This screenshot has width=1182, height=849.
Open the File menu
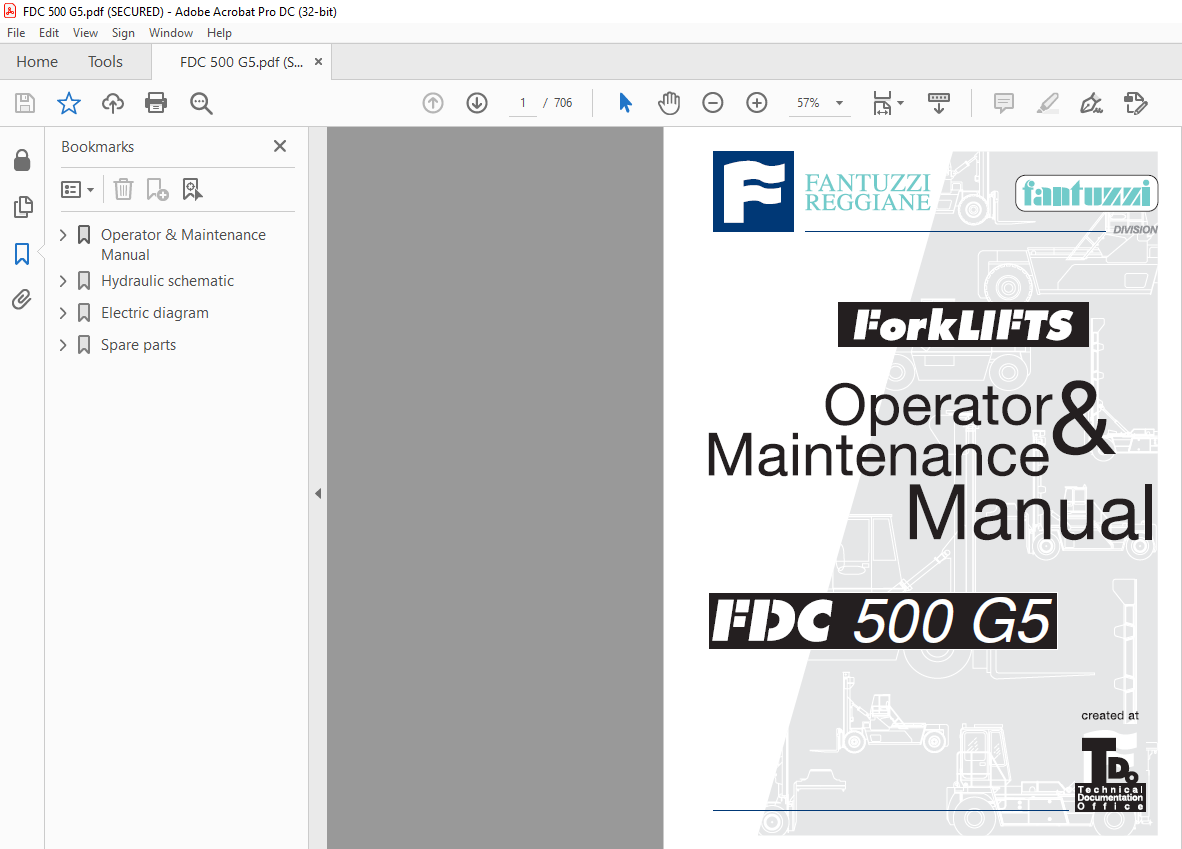(x=16, y=32)
